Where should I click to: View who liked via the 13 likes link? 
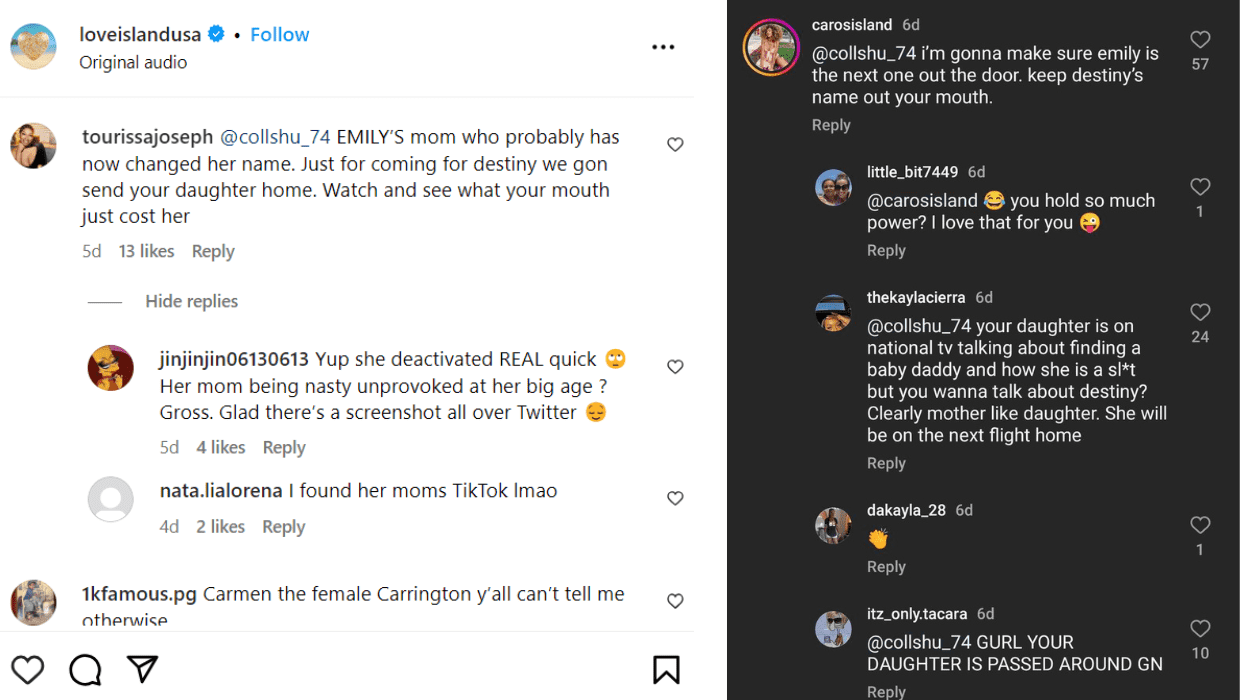(146, 250)
